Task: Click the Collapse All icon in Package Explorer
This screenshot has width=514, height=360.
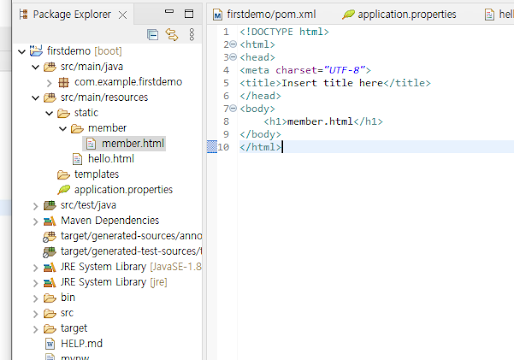Action: click(x=152, y=34)
